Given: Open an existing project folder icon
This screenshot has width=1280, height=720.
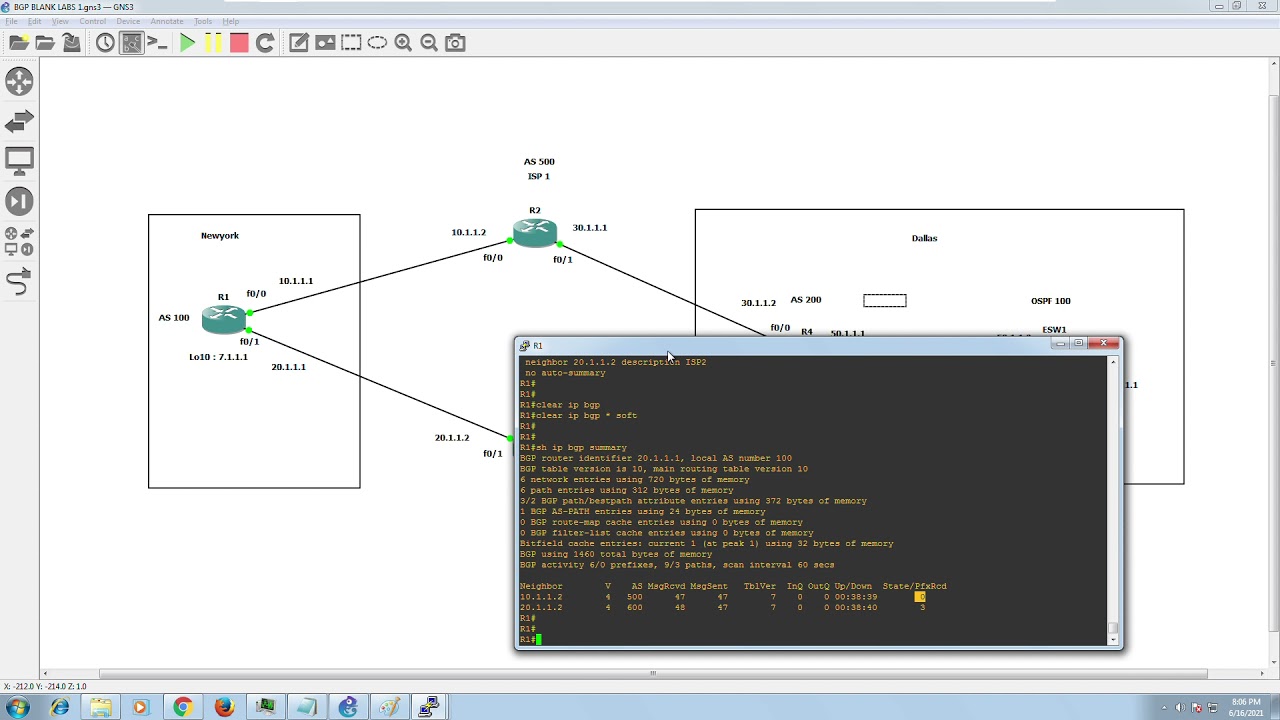Looking at the screenshot, I should click(45, 42).
